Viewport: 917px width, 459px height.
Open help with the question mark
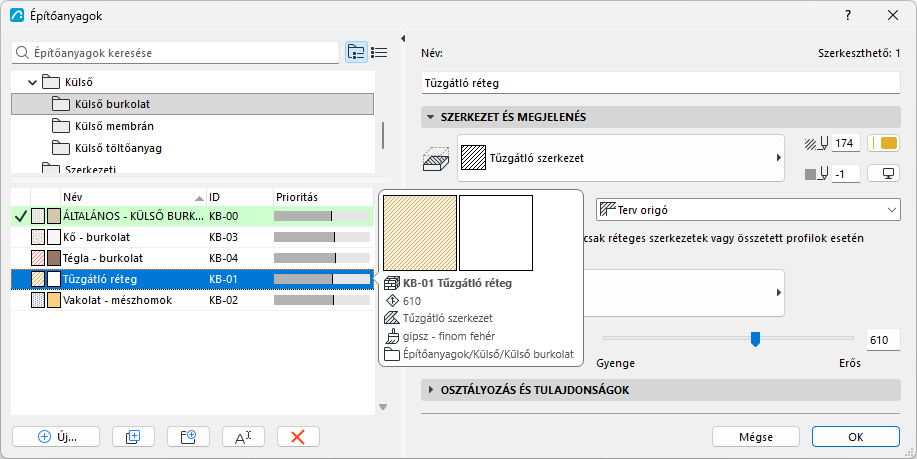pos(848,16)
